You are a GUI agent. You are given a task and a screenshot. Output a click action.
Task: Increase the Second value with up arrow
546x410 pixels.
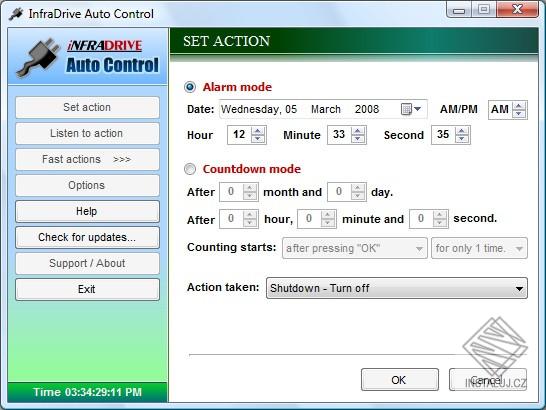point(462,131)
